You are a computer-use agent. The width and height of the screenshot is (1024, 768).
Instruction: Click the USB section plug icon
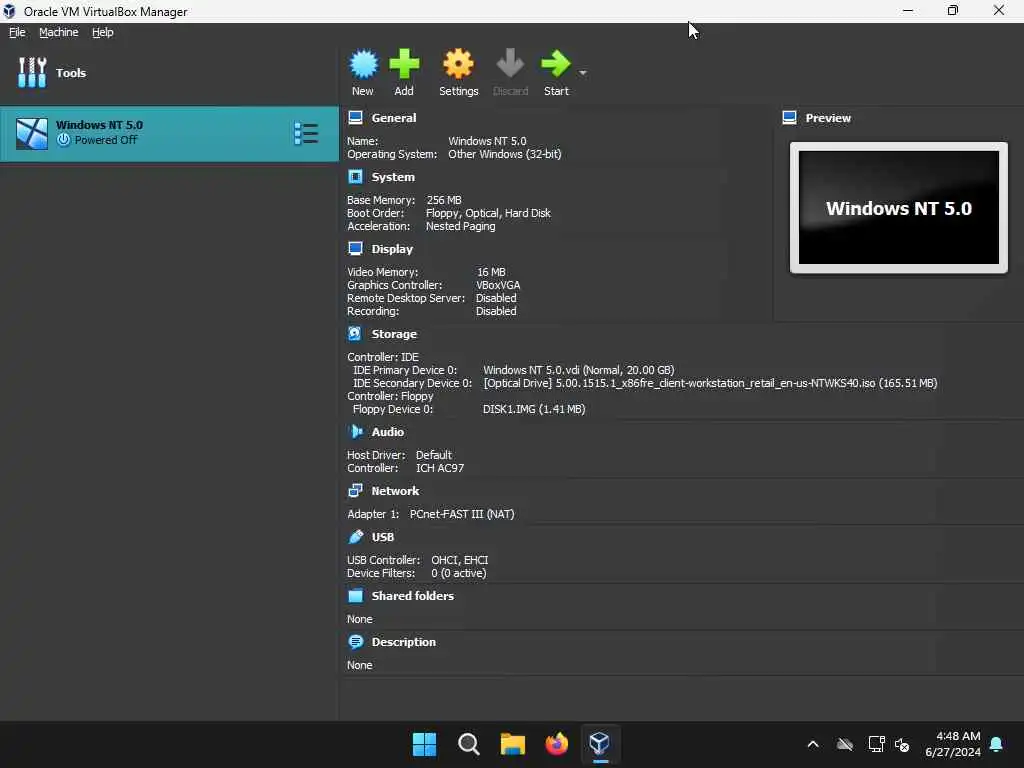(355, 537)
